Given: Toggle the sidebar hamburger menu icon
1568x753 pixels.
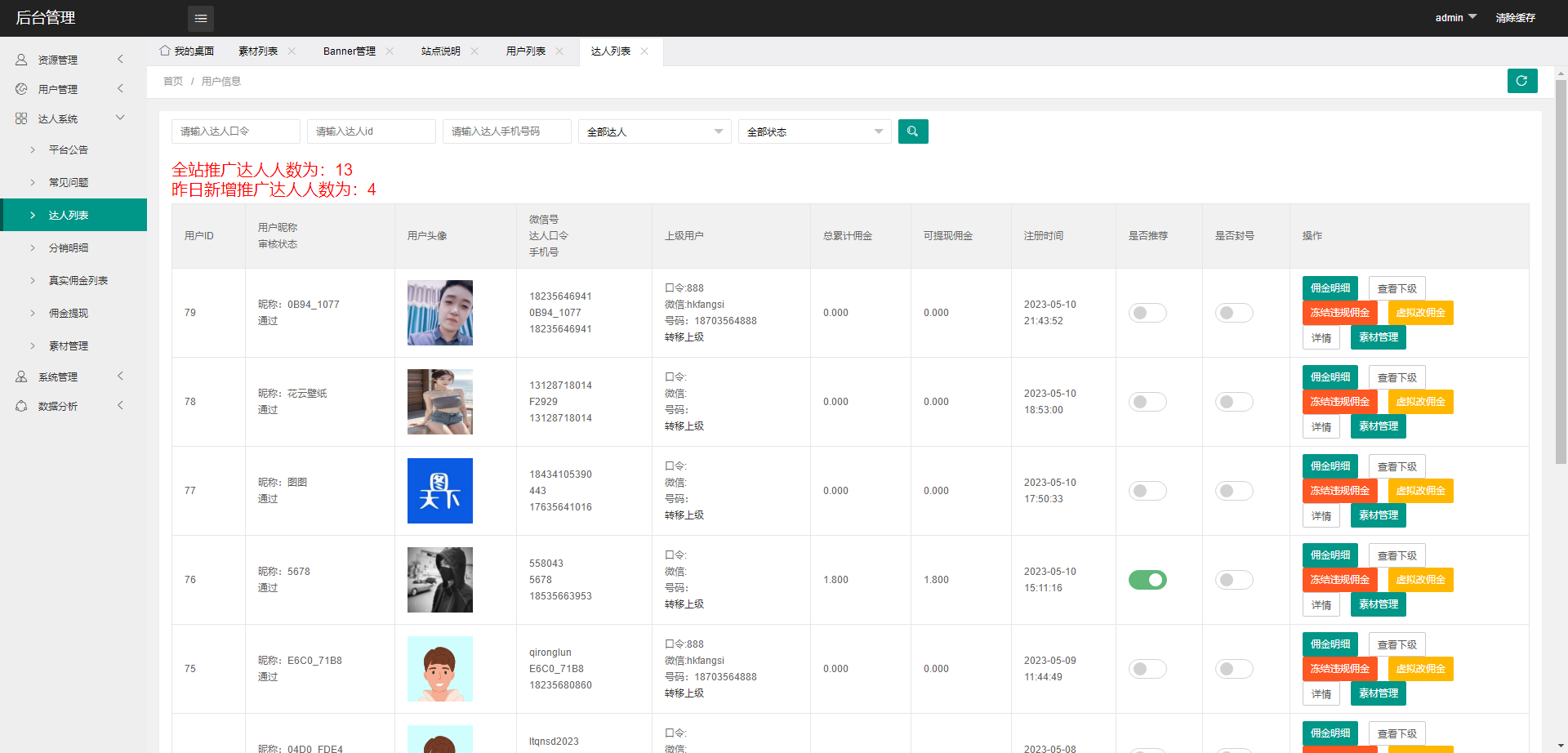Looking at the screenshot, I should point(201,18).
